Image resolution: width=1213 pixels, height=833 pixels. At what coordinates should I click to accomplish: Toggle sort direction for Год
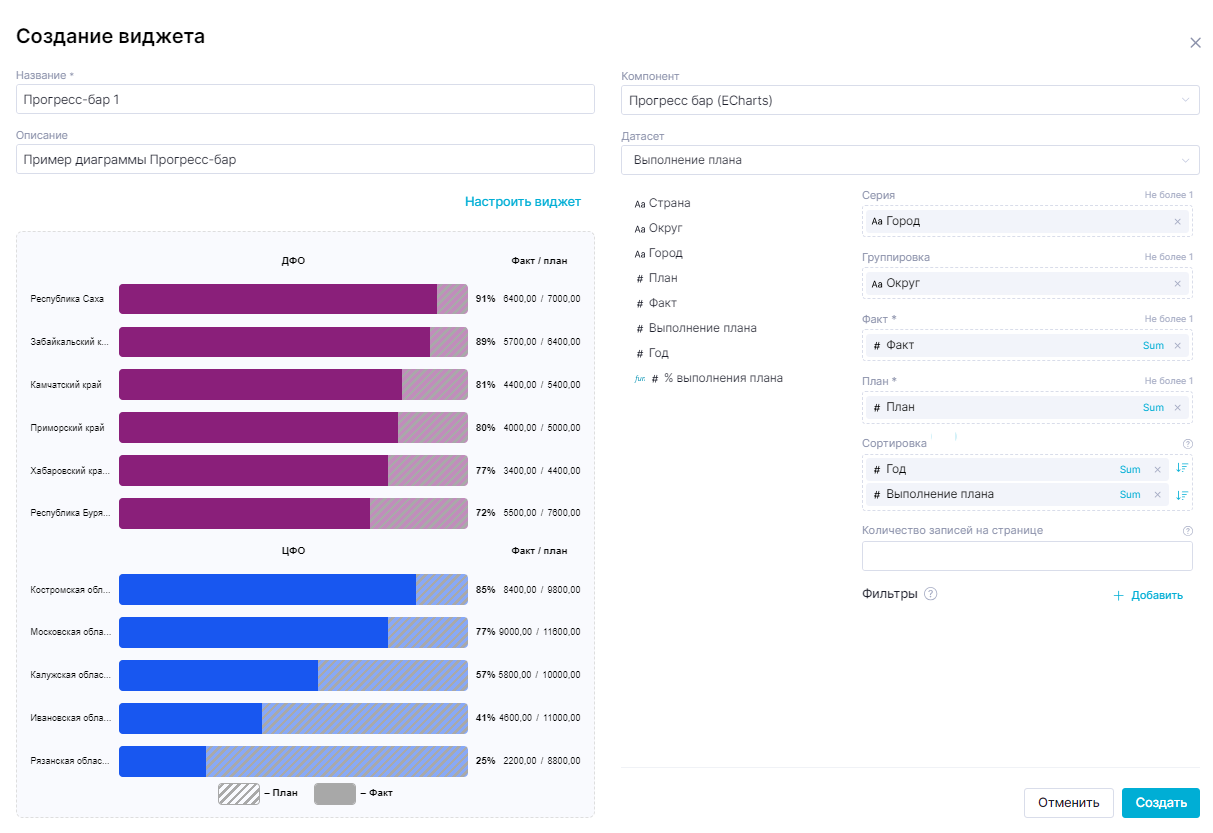[1182, 468]
